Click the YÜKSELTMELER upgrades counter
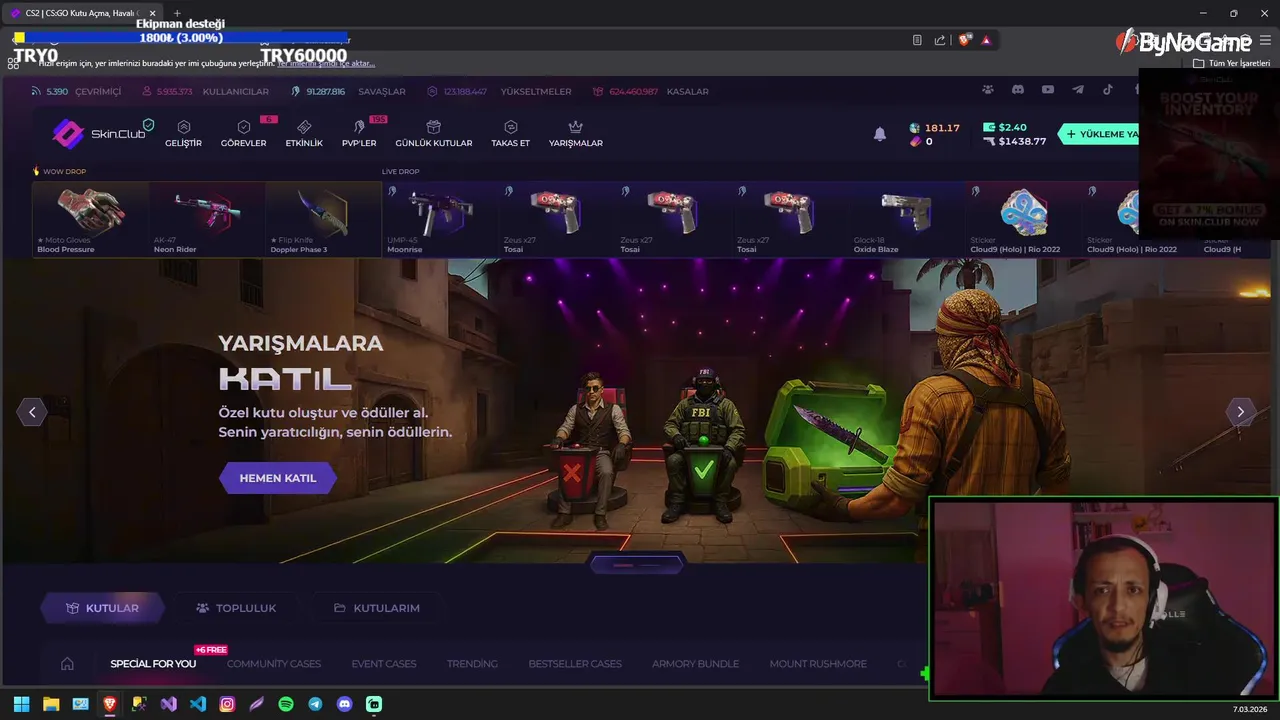The width and height of the screenshot is (1280, 720). tap(499, 91)
